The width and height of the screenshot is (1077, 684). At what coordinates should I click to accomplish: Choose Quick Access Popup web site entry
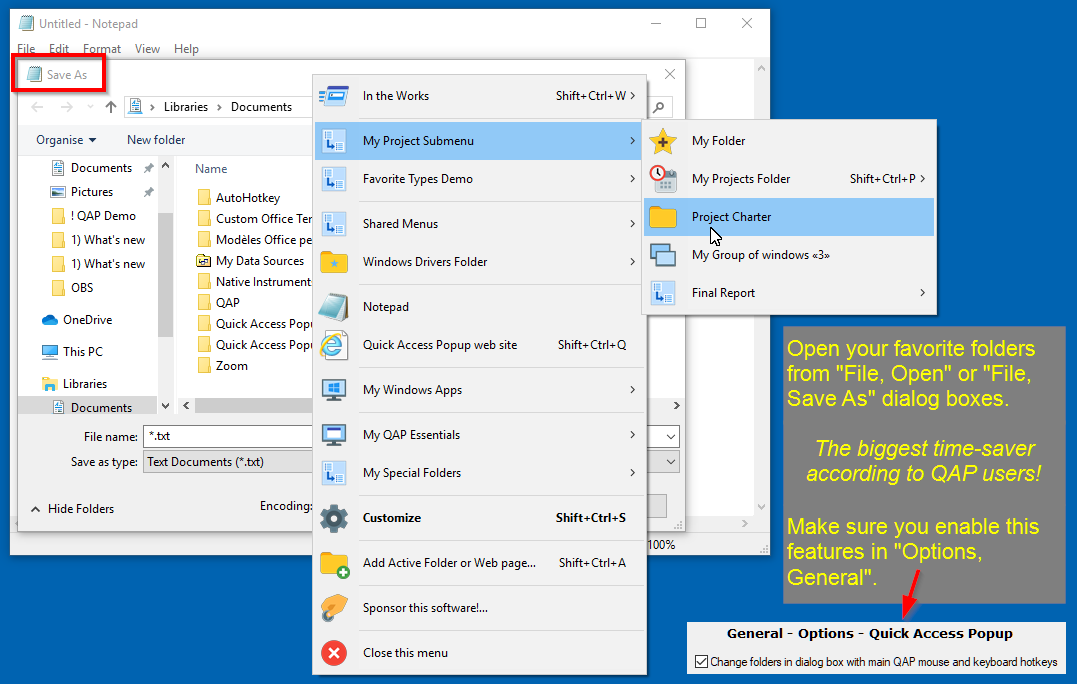point(480,345)
